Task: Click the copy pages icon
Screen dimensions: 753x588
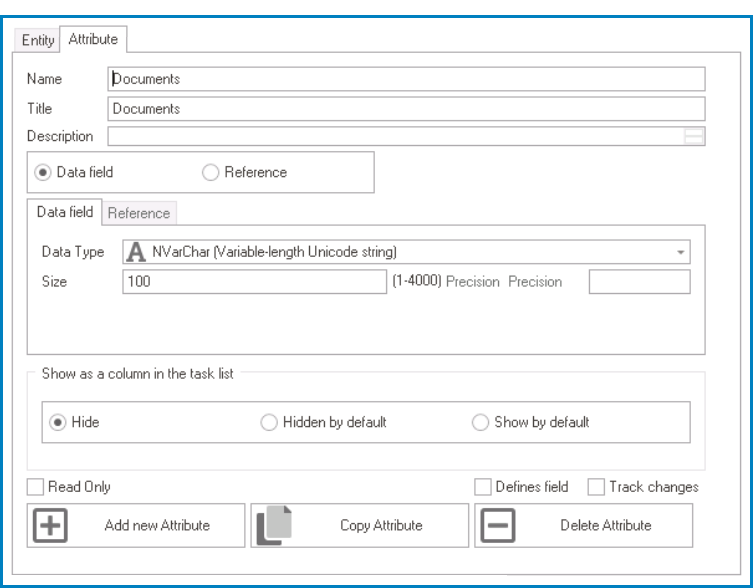Action: (274, 526)
